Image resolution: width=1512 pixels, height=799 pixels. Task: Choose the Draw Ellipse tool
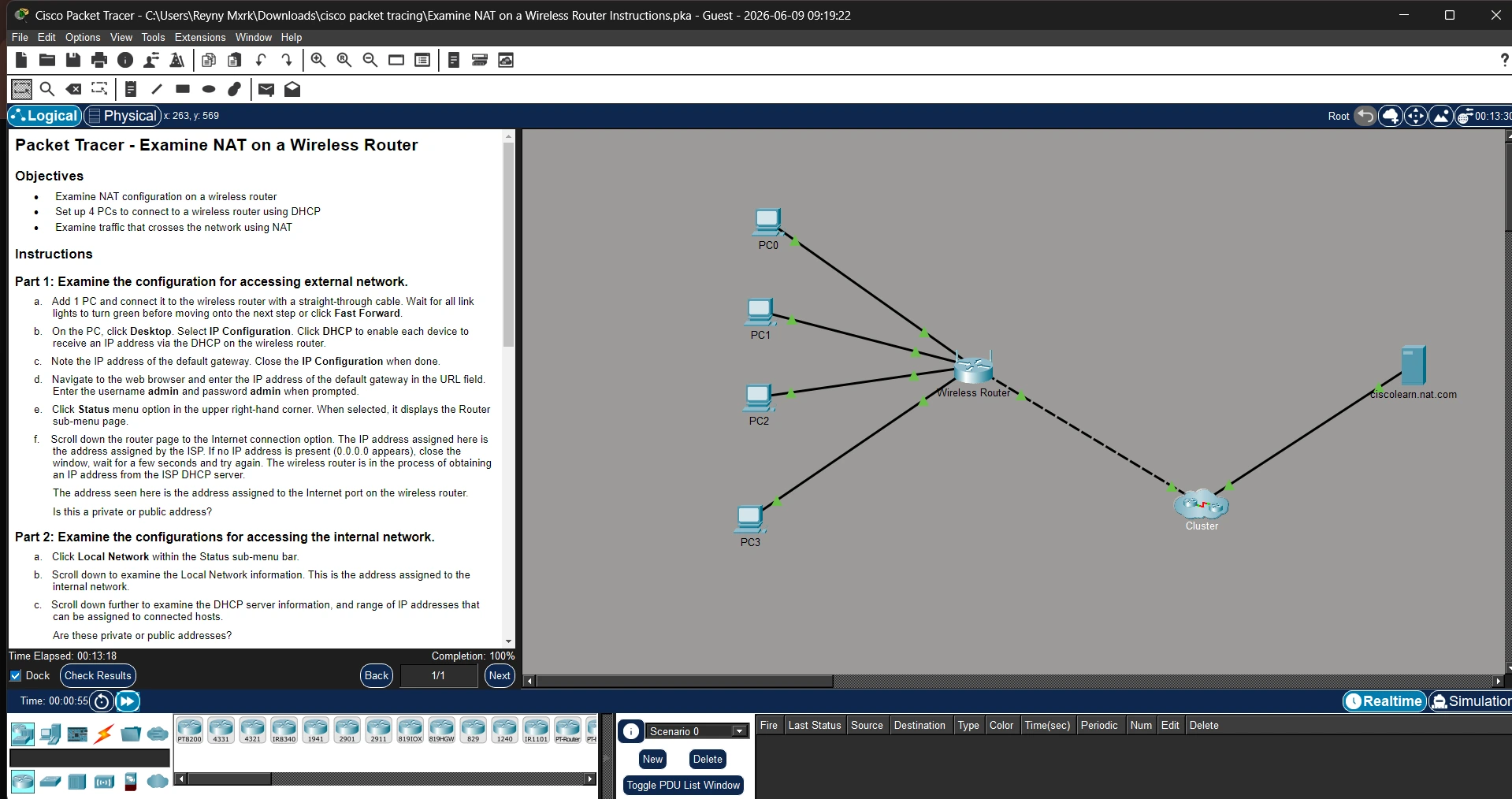coord(209,89)
